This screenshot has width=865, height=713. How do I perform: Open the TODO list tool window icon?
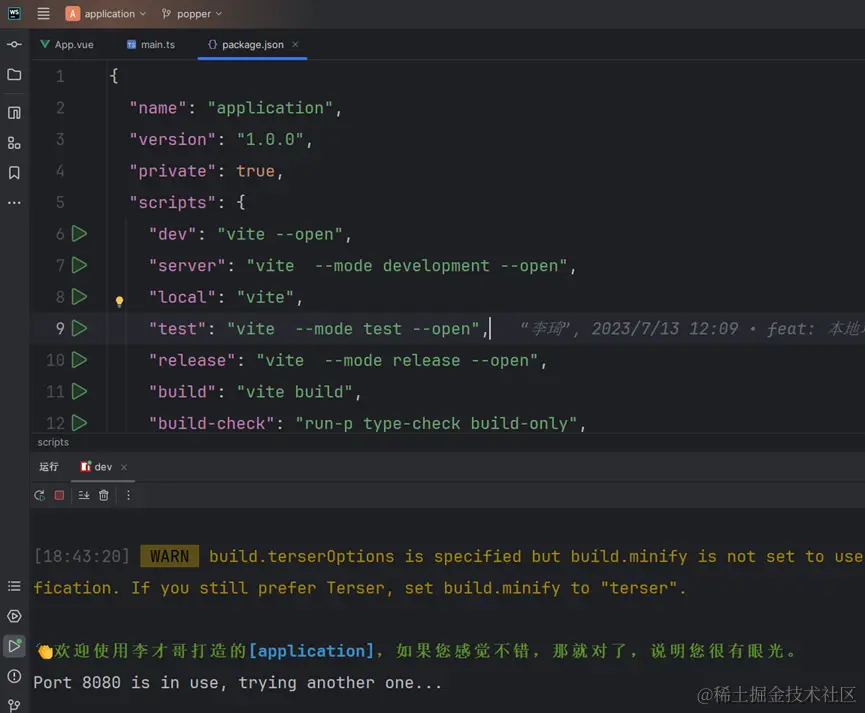pos(14,586)
